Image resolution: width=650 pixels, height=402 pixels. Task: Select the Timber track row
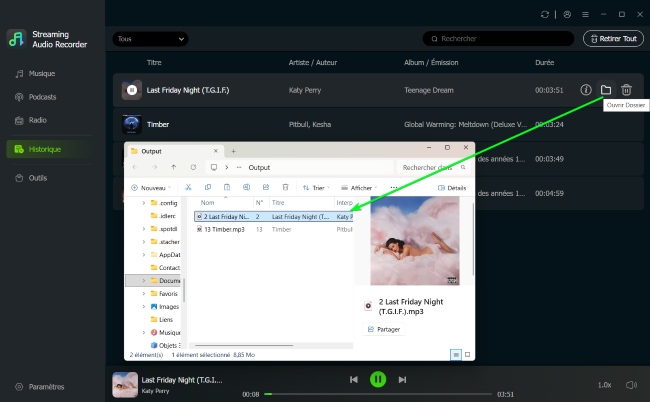(x=378, y=124)
